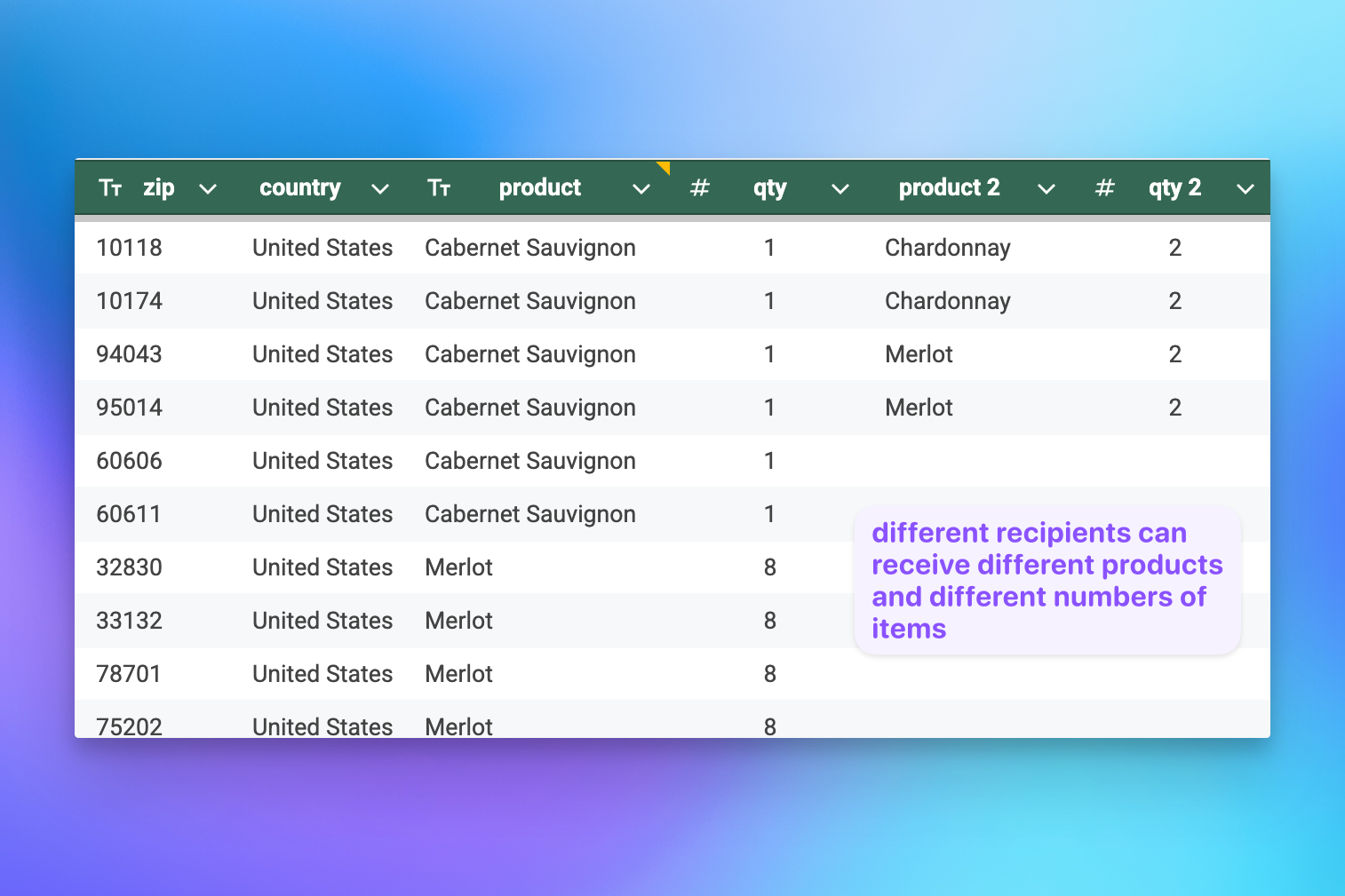Select the Chardonnay cell in the first row
The width and height of the screenshot is (1345, 896).
(x=947, y=248)
